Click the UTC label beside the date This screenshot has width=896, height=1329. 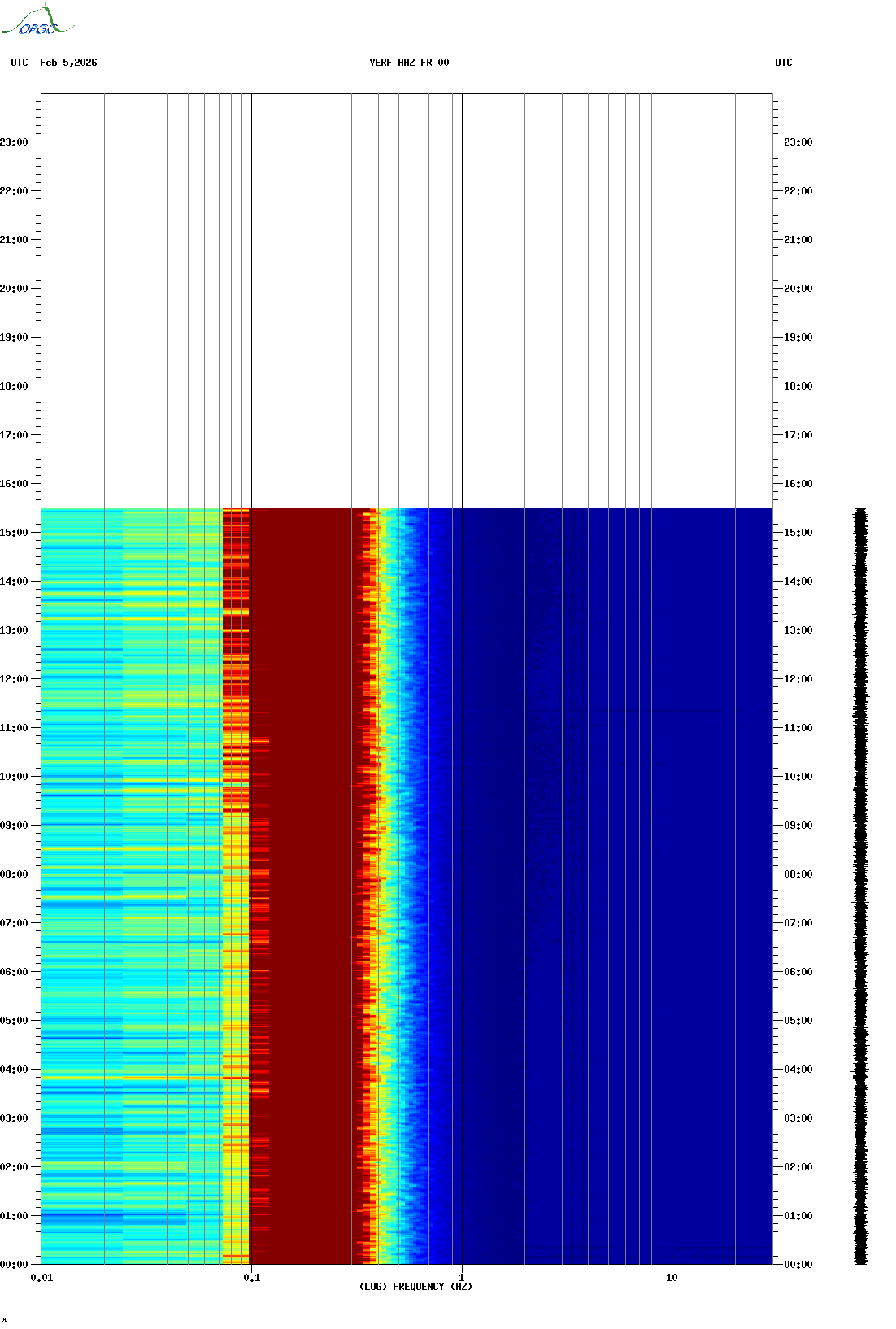(x=20, y=63)
